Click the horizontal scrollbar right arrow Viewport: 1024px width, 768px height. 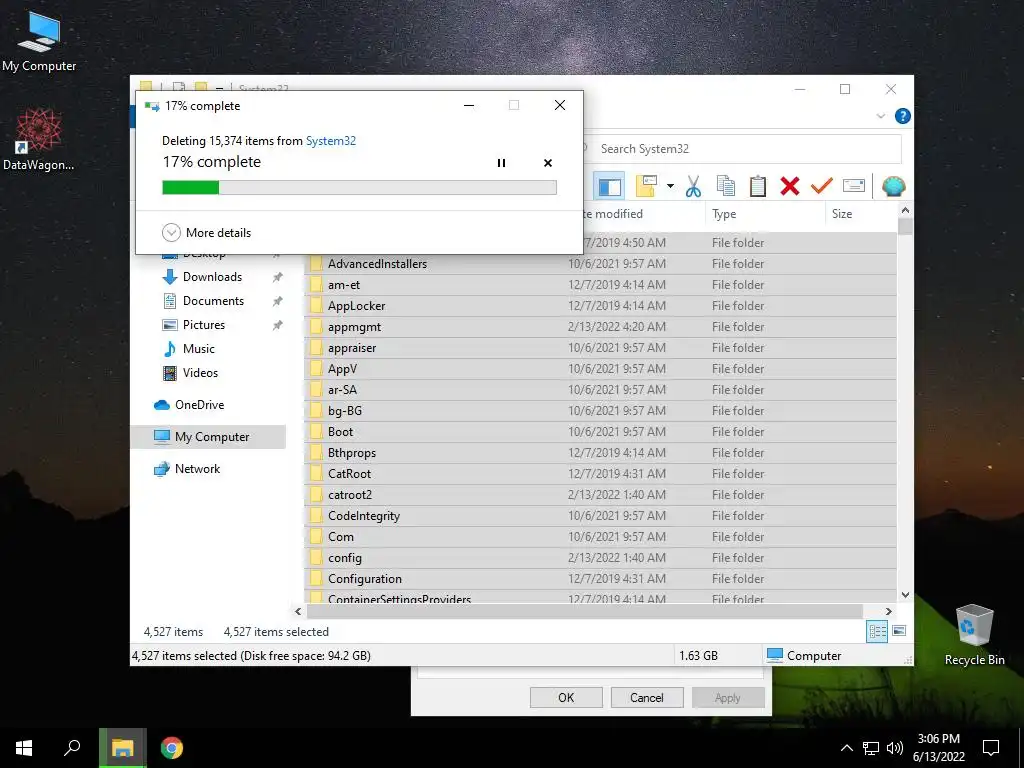click(888, 611)
